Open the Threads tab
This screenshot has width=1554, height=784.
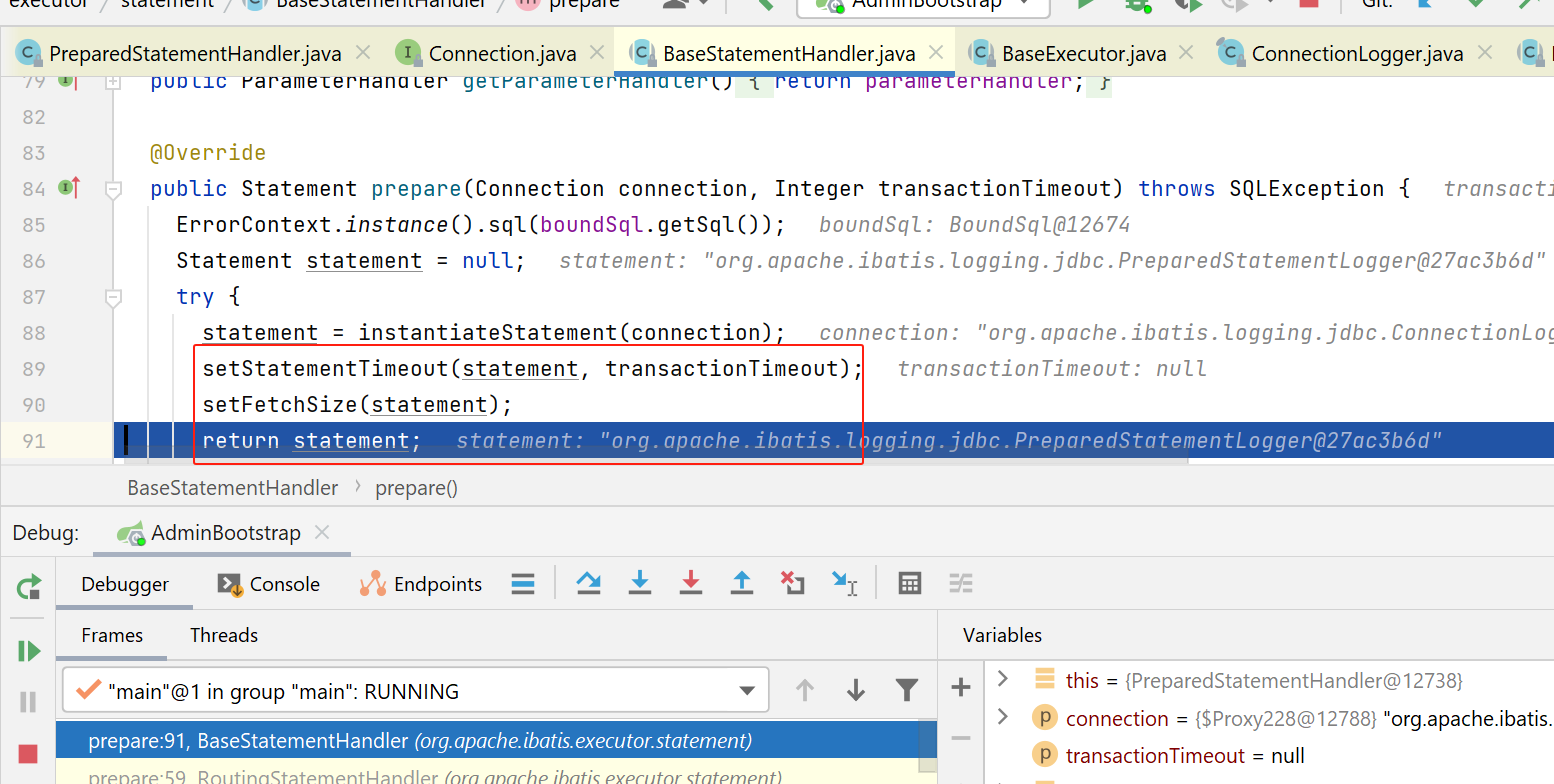pyautogui.click(x=224, y=635)
